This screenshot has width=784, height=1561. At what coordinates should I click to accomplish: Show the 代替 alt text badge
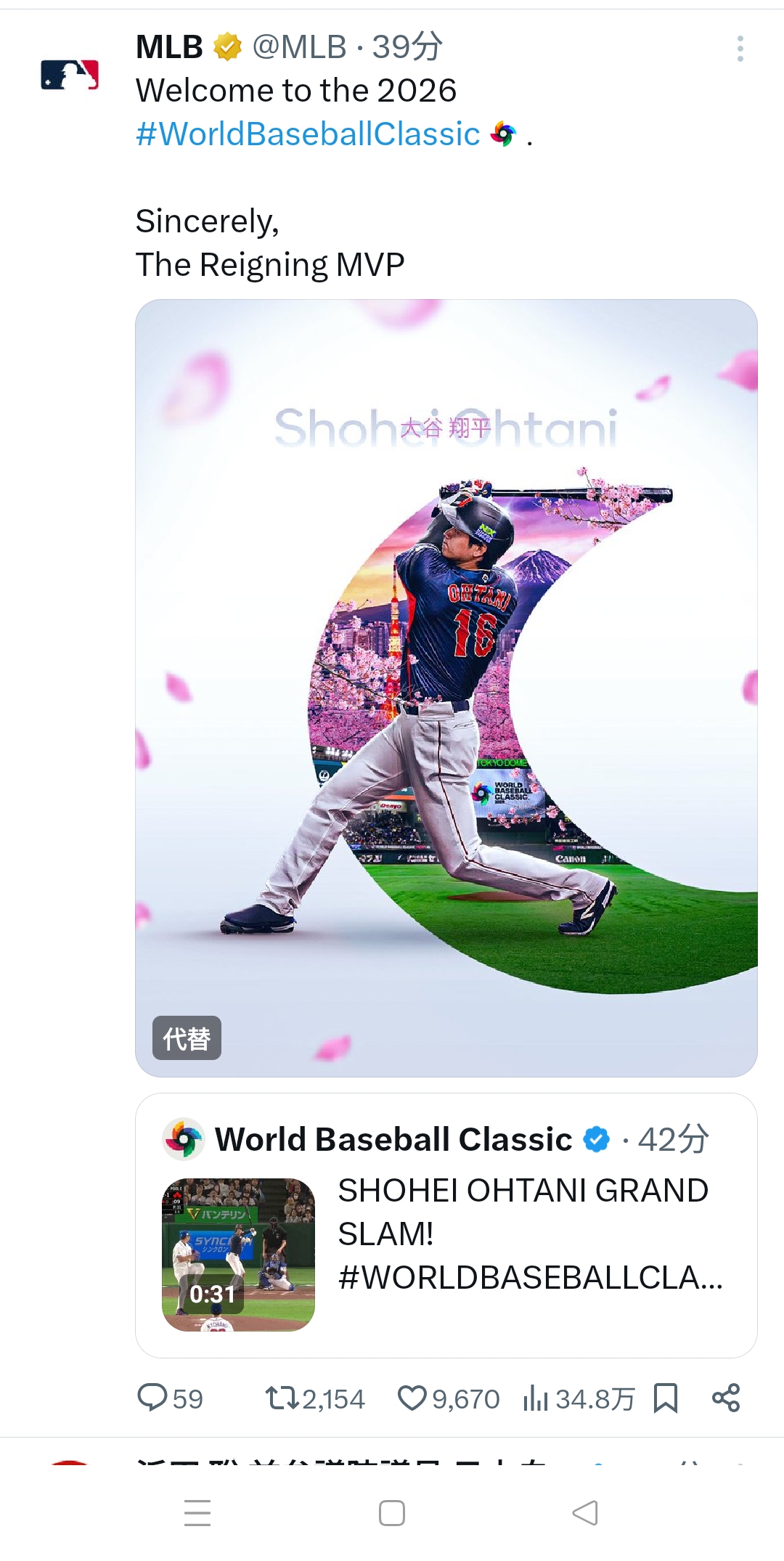[187, 1038]
